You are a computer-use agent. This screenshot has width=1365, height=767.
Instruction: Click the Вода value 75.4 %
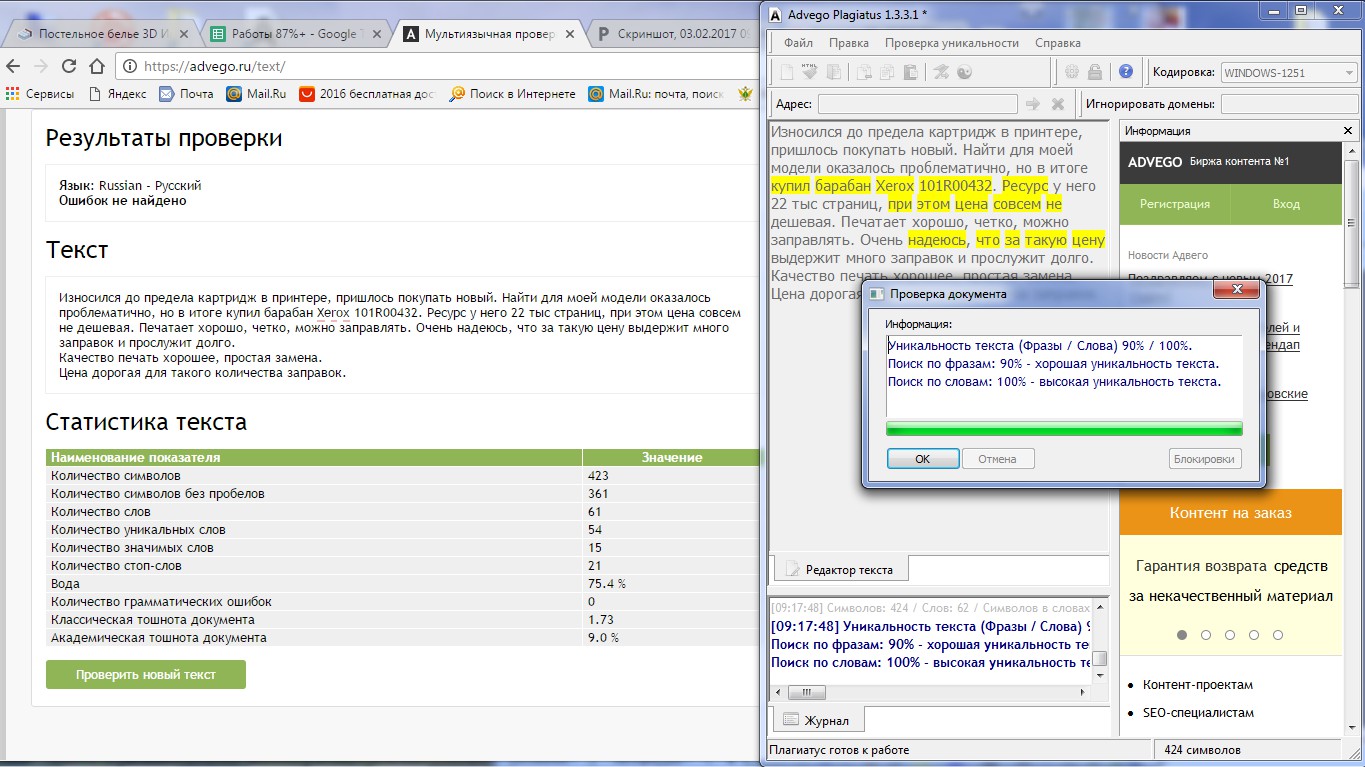pyautogui.click(x=607, y=583)
